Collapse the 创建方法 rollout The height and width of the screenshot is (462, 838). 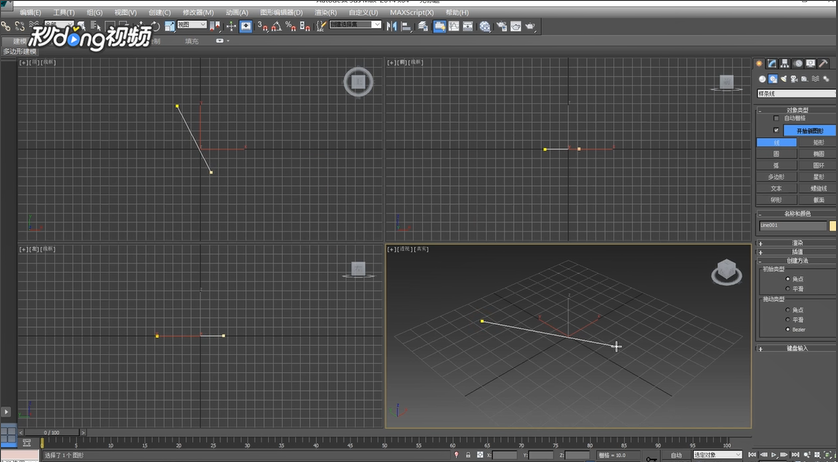click(796, 260)
